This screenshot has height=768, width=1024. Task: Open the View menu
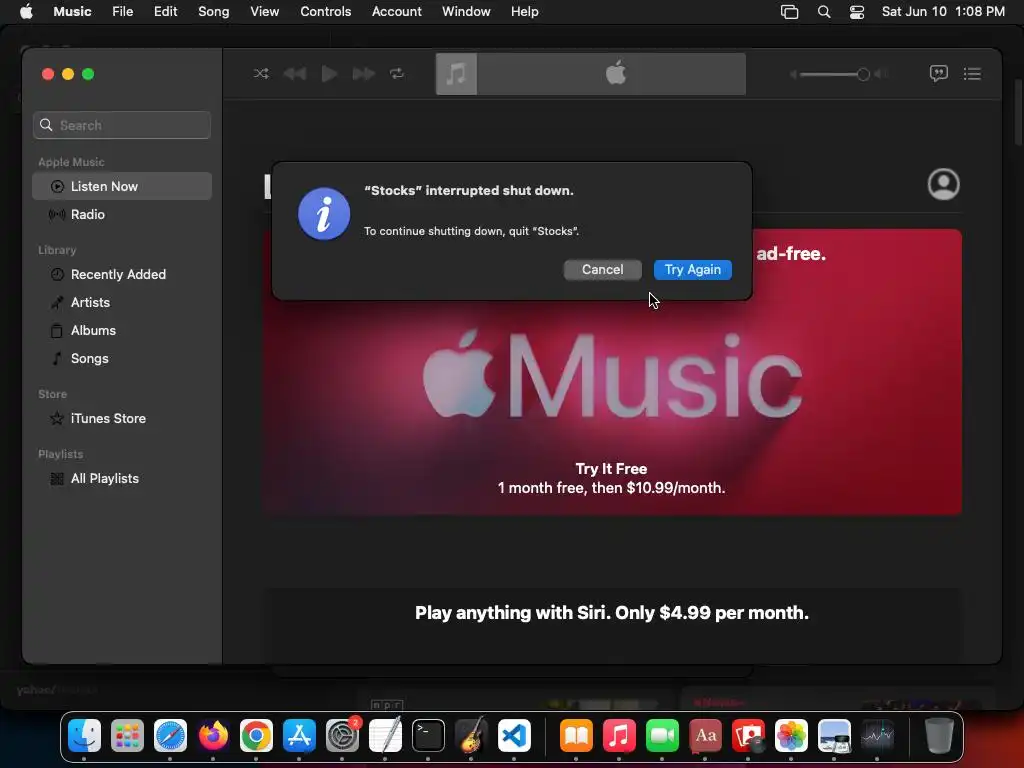tap(264, 12)
